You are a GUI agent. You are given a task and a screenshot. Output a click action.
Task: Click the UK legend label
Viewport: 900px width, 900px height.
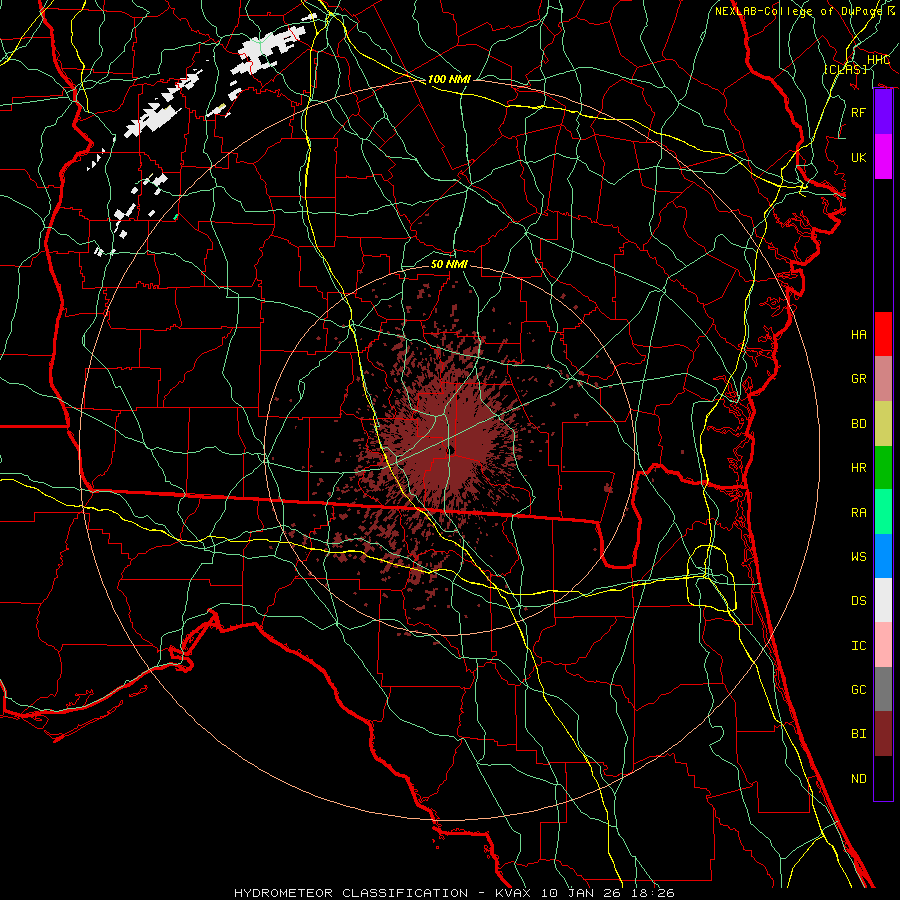click(859, 157)
